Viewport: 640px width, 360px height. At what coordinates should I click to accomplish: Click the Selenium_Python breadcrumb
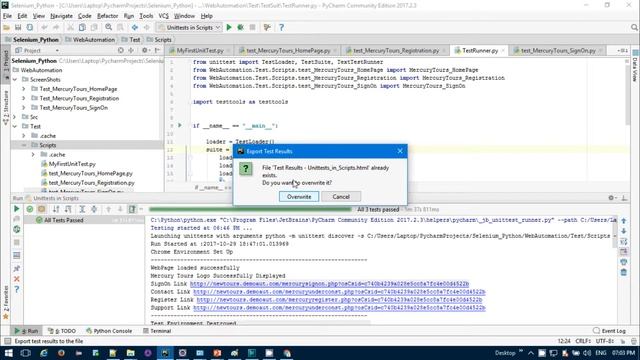tap(32, 40)
